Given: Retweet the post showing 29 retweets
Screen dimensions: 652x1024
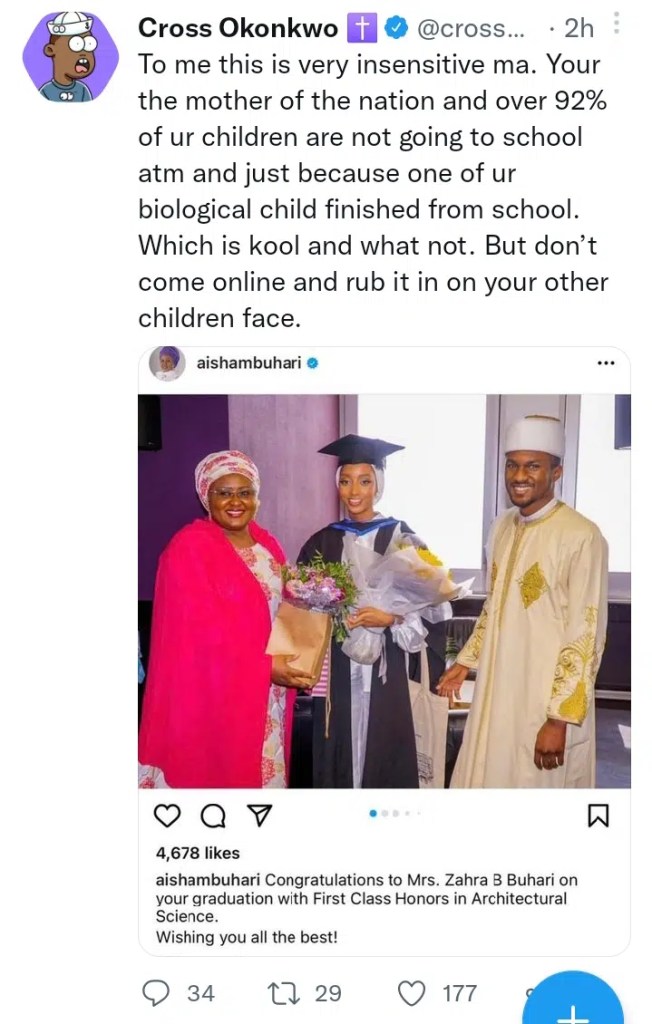Looking at the screenshot, I should pyautogui.click(x=283, y=992).
